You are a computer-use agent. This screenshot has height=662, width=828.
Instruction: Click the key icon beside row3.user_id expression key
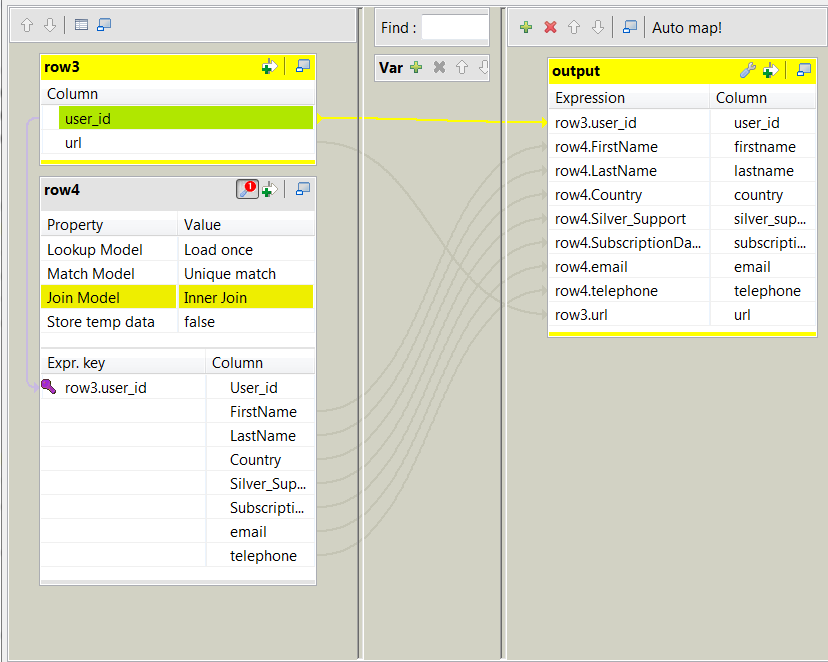point(47,386)
